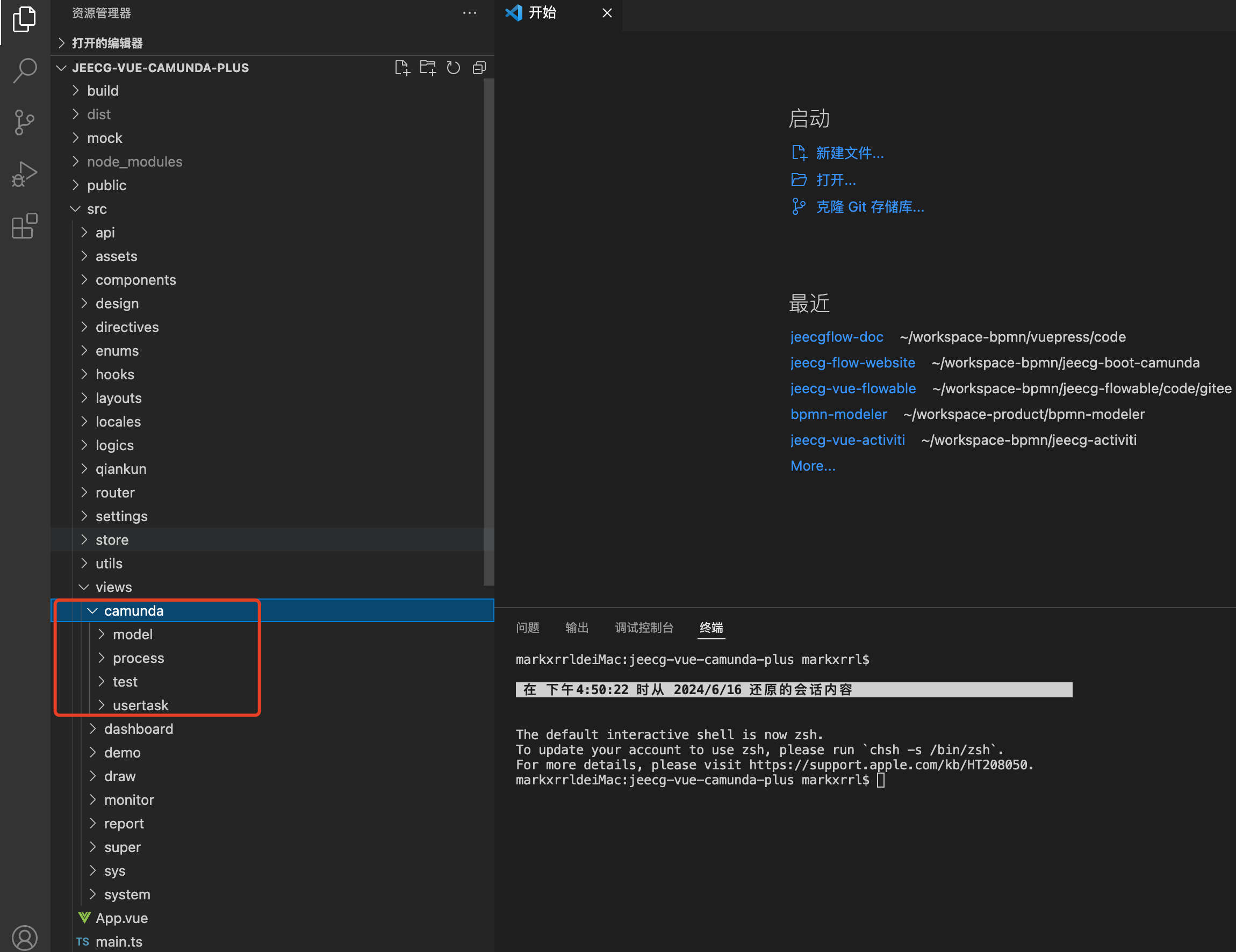Expand the node_modules folder
The width and height of the screenshot is (1236, 952).
pos(272,162)
